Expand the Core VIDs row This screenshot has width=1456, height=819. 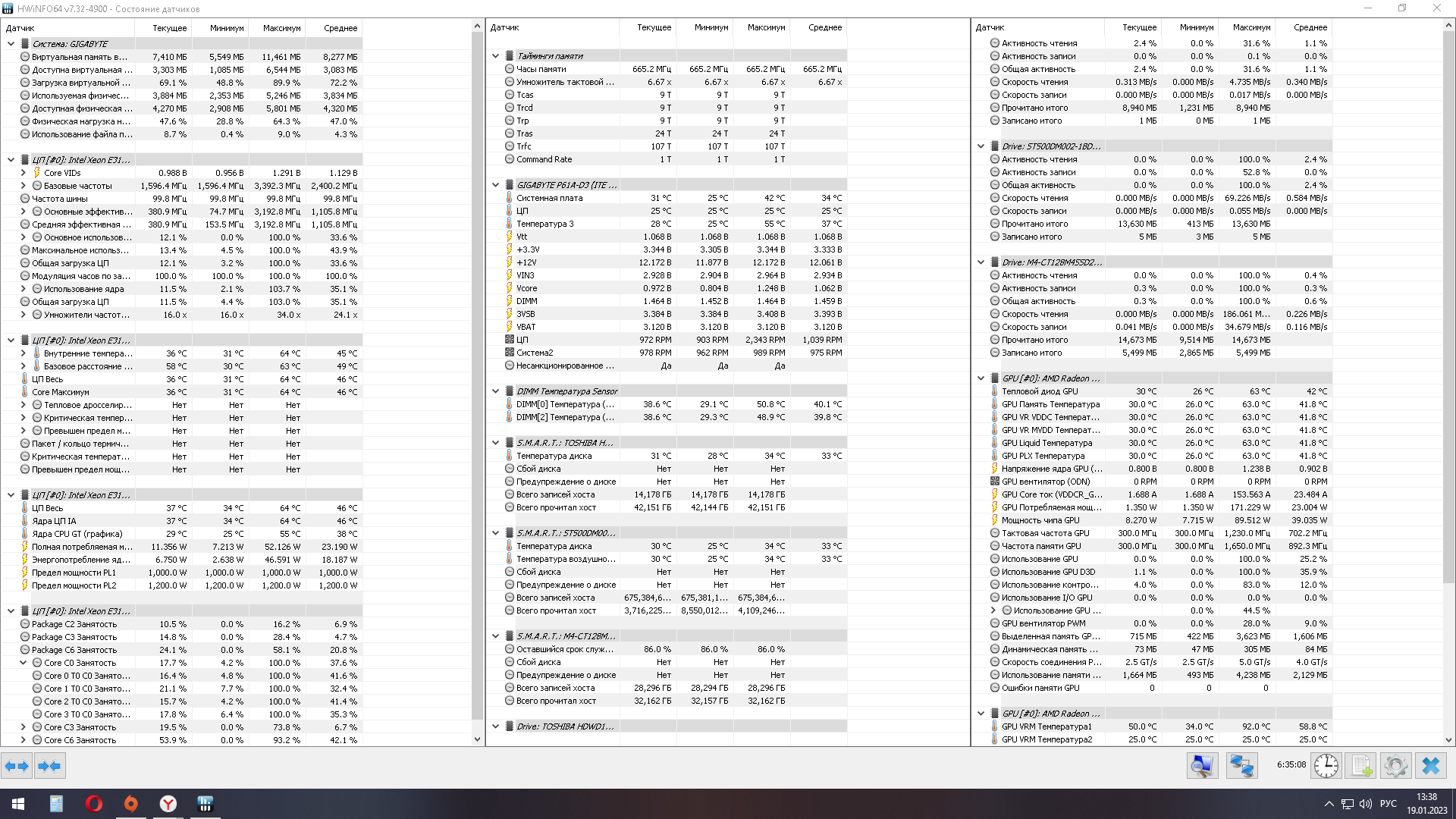(24, 173)
